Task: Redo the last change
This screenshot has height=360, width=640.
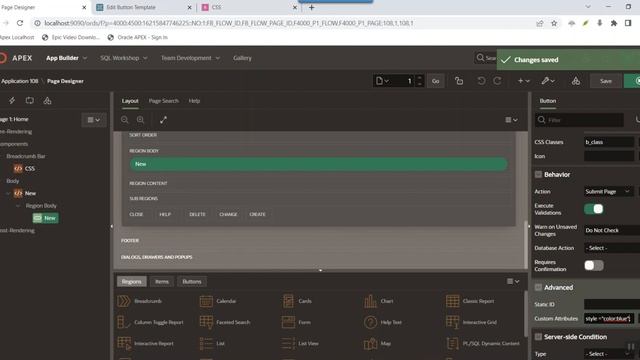Action: 497,81
